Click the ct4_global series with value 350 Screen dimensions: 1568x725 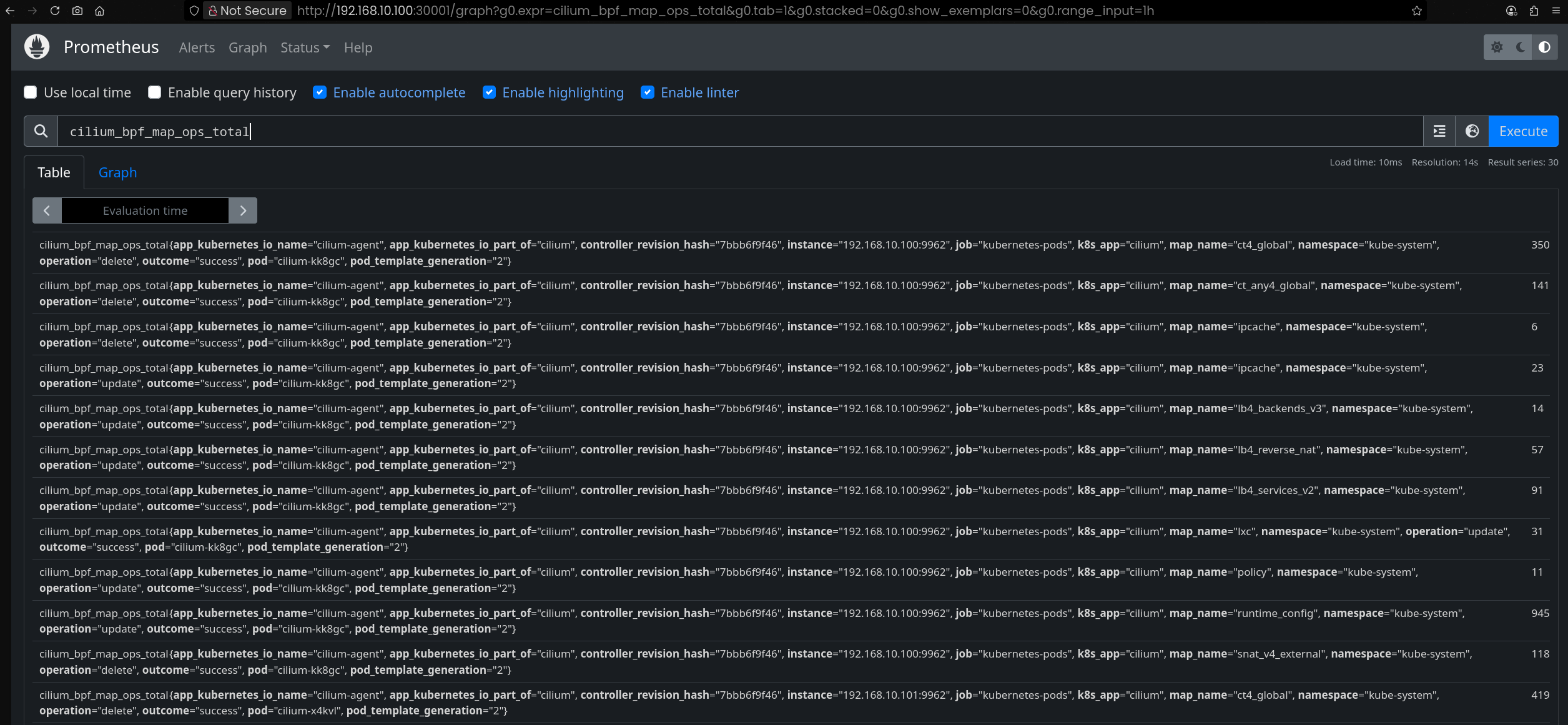click(791, 253)
